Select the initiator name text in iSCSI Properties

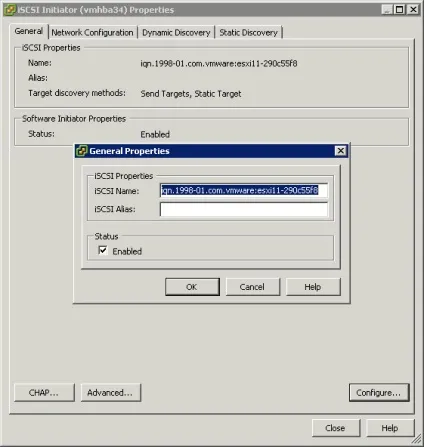[219, 63]
